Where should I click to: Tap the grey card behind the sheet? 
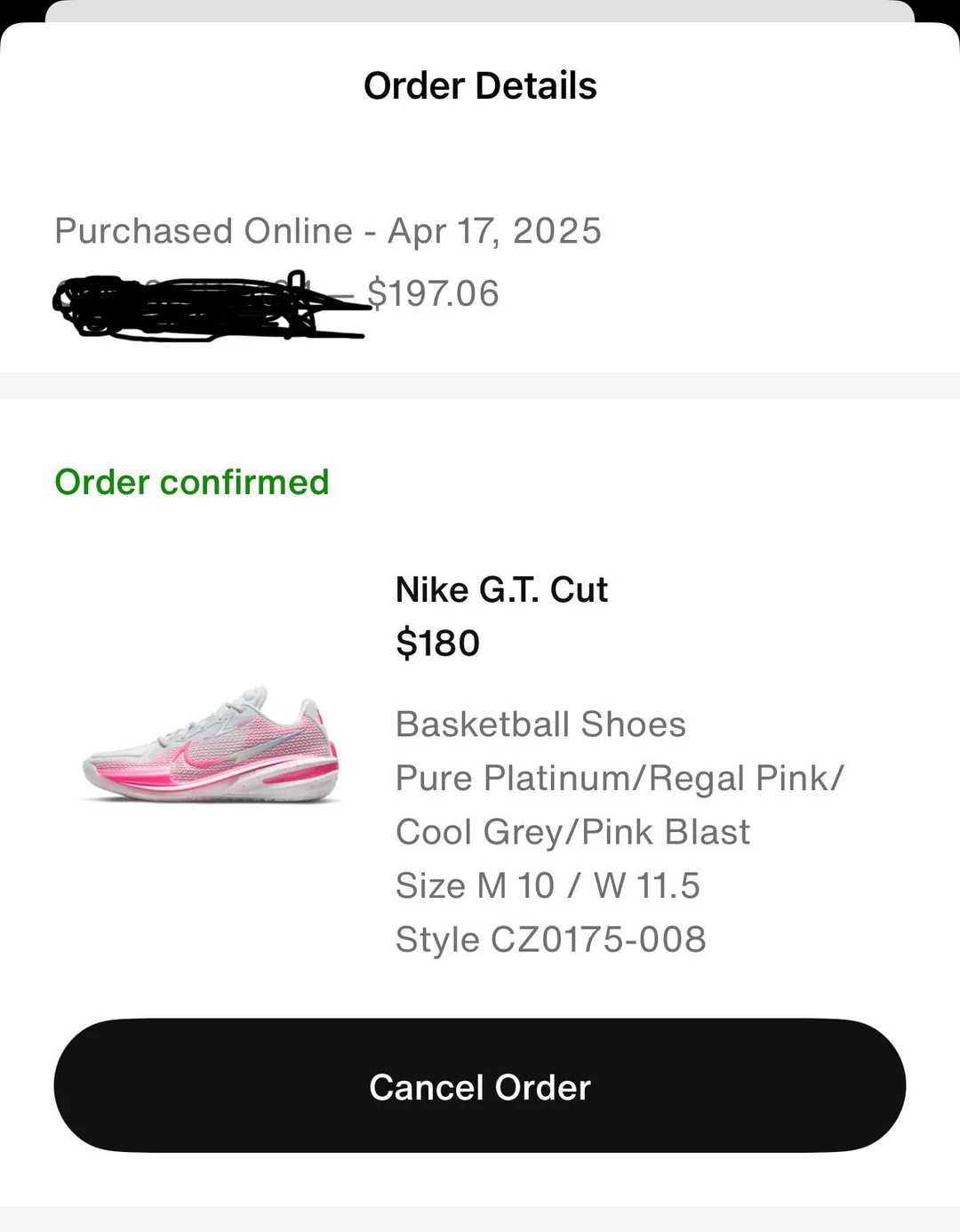[x=480, y=11]
